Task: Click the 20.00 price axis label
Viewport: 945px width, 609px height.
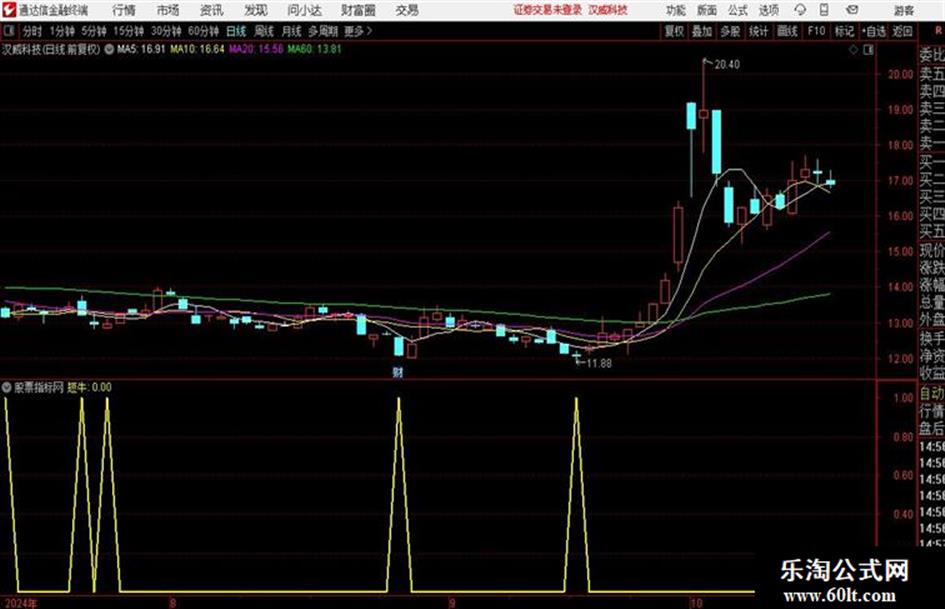Action: tap(900, 74)
